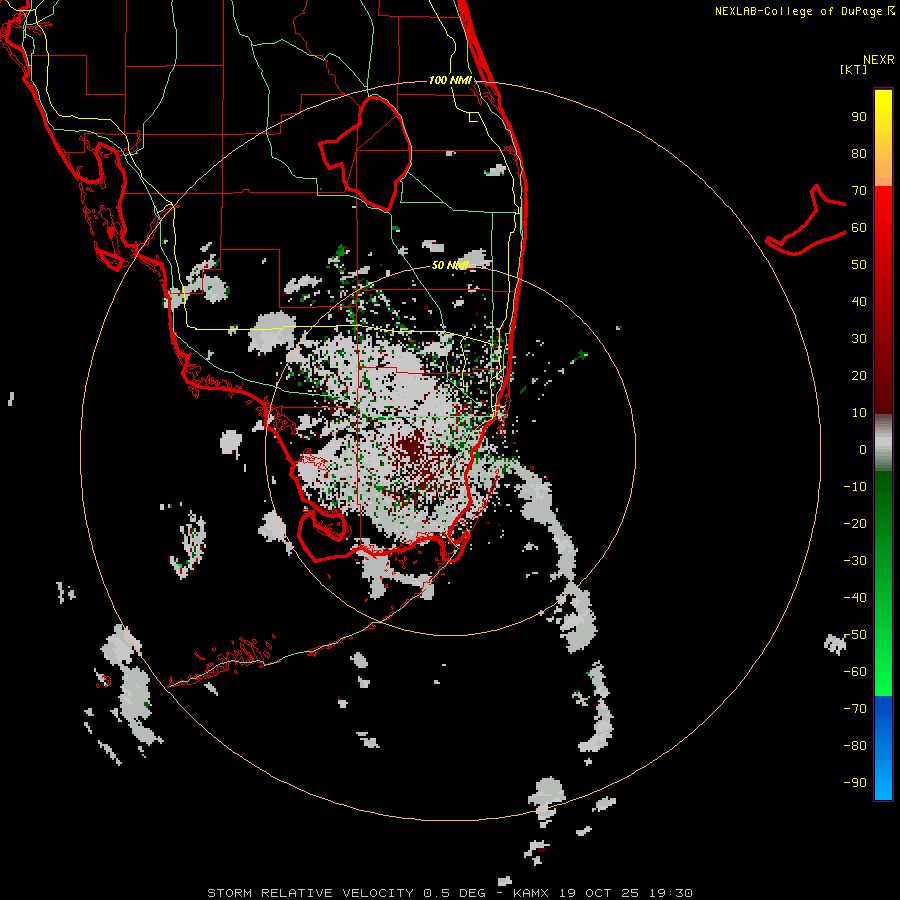Click the 80 value on velocity scale
This screenshot has height=900, width=900.
click(859, 154)
